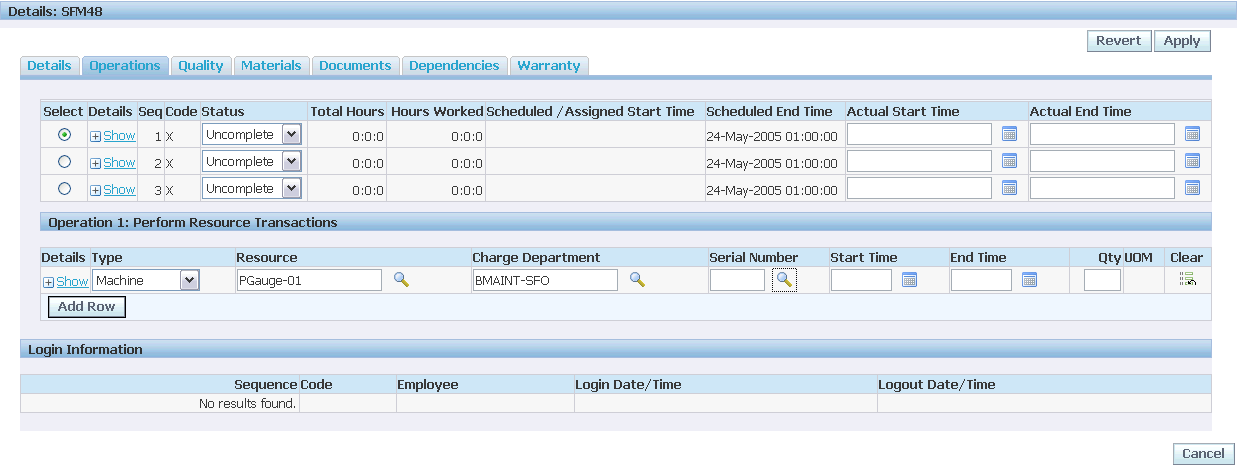The image size is (1247, 474).
Task: Open calendar for operation 2 Actual End Time
Action: pos(1192,161)
